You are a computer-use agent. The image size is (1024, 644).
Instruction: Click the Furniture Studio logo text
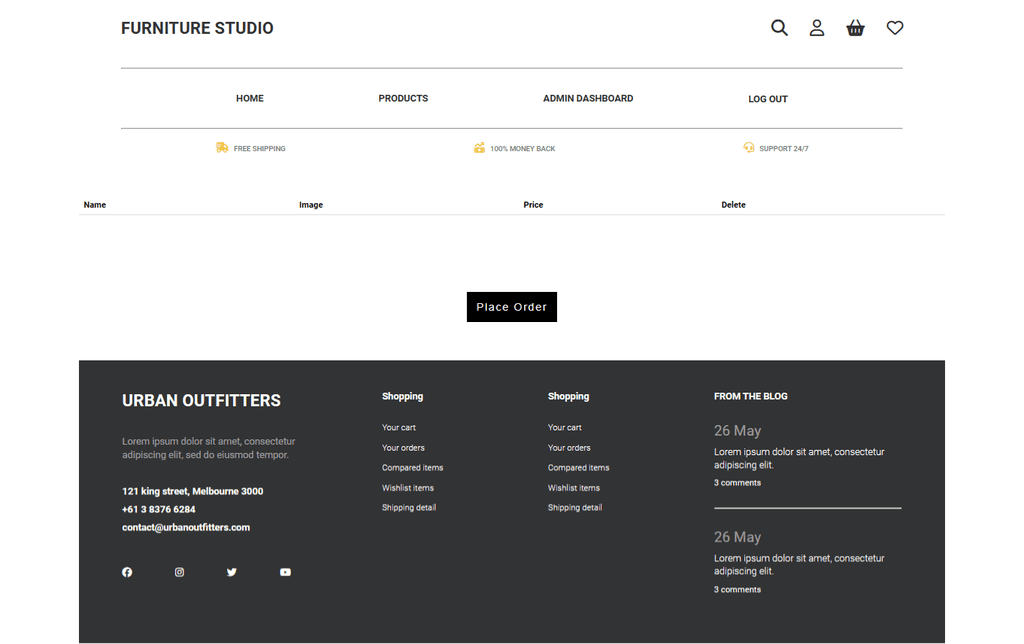197,28
